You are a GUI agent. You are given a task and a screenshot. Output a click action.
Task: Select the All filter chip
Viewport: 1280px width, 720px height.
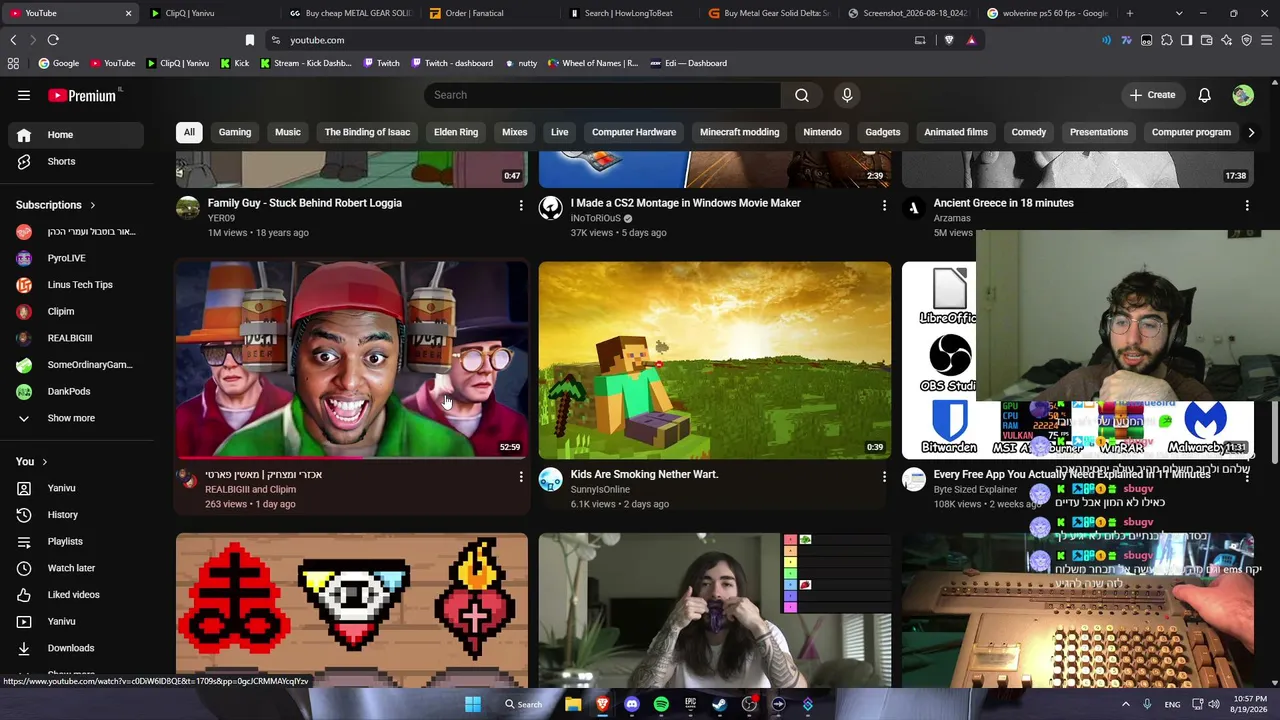tap(189, 132)
